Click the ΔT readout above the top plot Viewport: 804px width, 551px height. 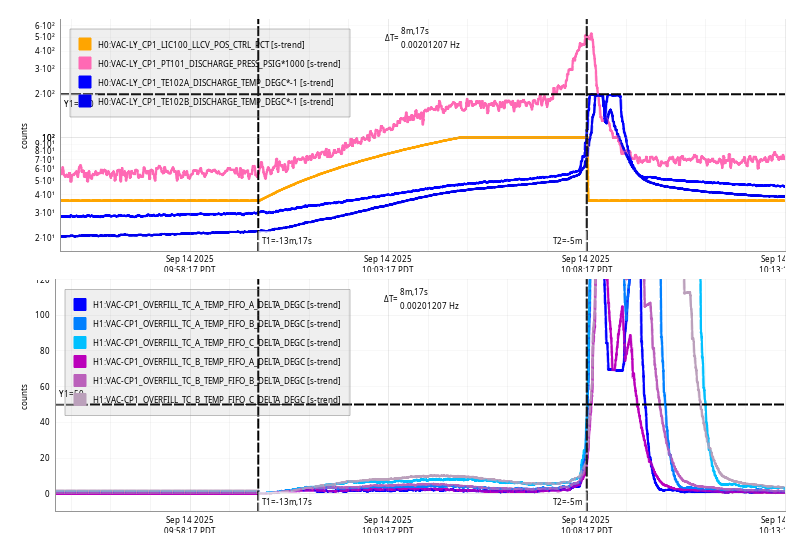[422, 39]
